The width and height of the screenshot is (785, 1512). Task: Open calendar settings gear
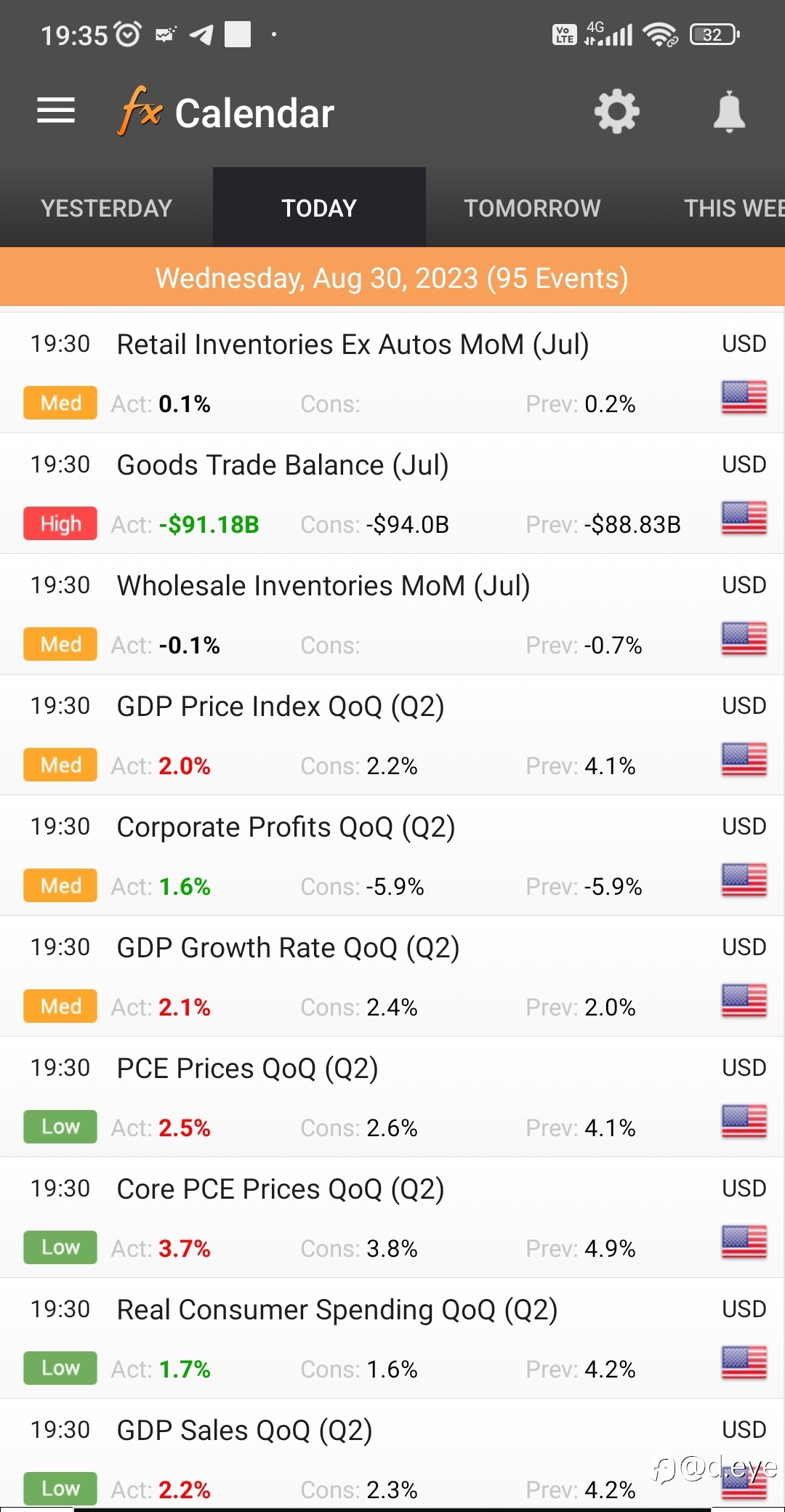tap(616, 111)
